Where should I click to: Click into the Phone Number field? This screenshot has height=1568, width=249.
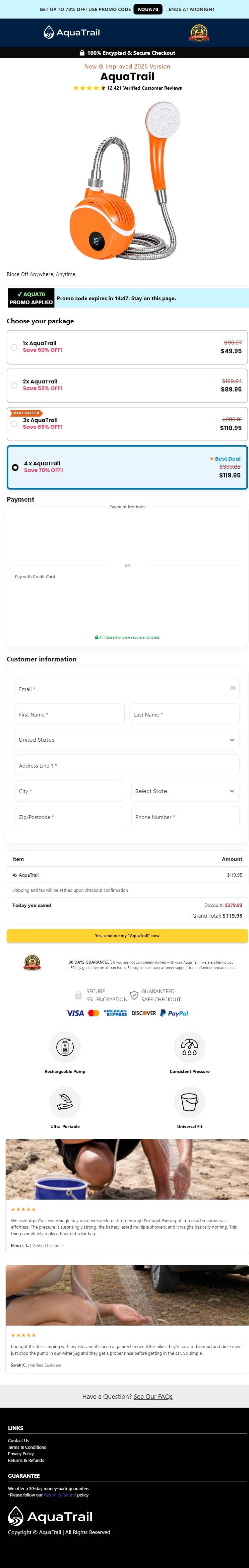click(x=185, y=816)
